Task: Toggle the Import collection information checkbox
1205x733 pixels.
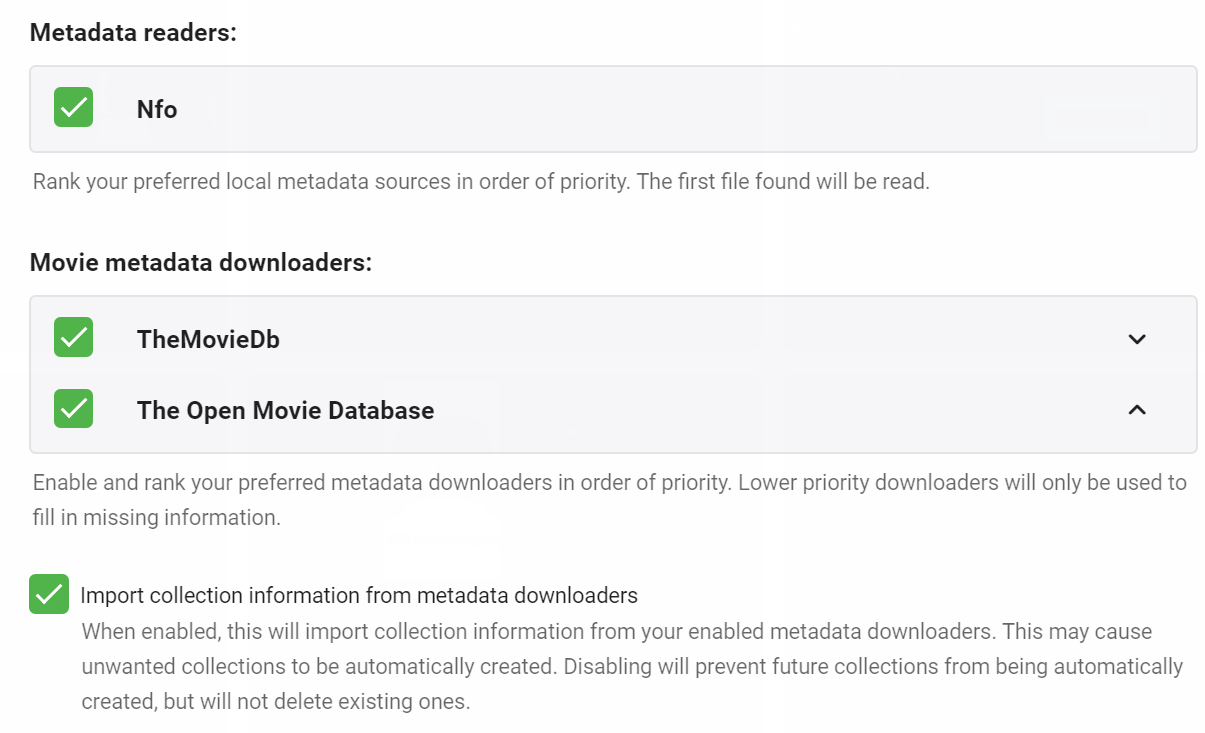Action: click(49, 594)
